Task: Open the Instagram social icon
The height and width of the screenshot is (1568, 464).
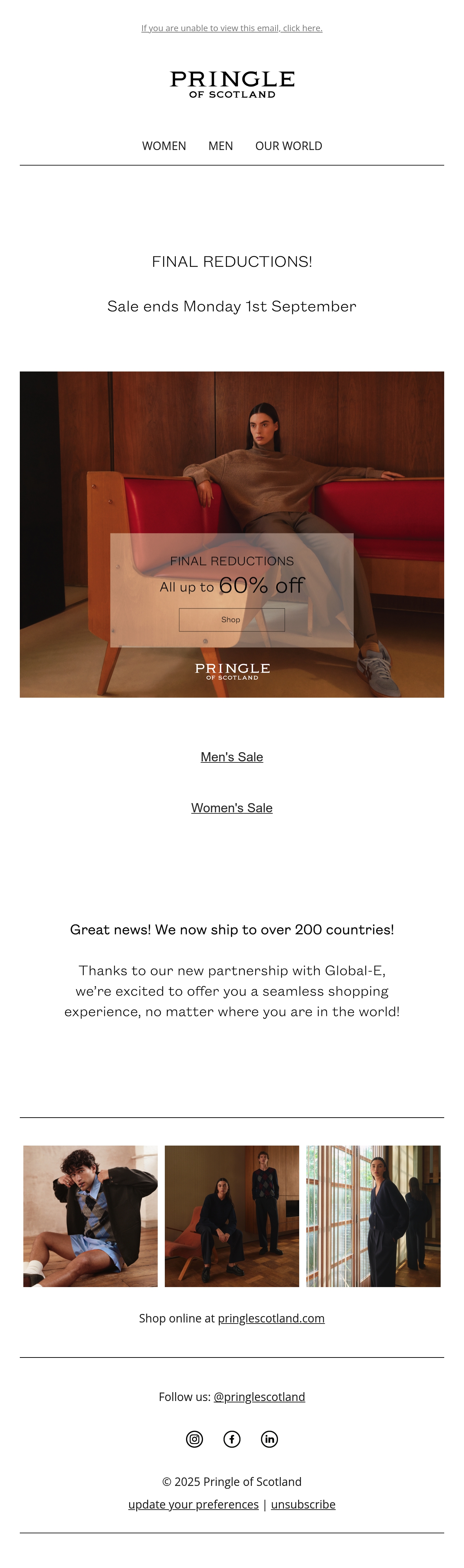Action: click(194, 1439)
